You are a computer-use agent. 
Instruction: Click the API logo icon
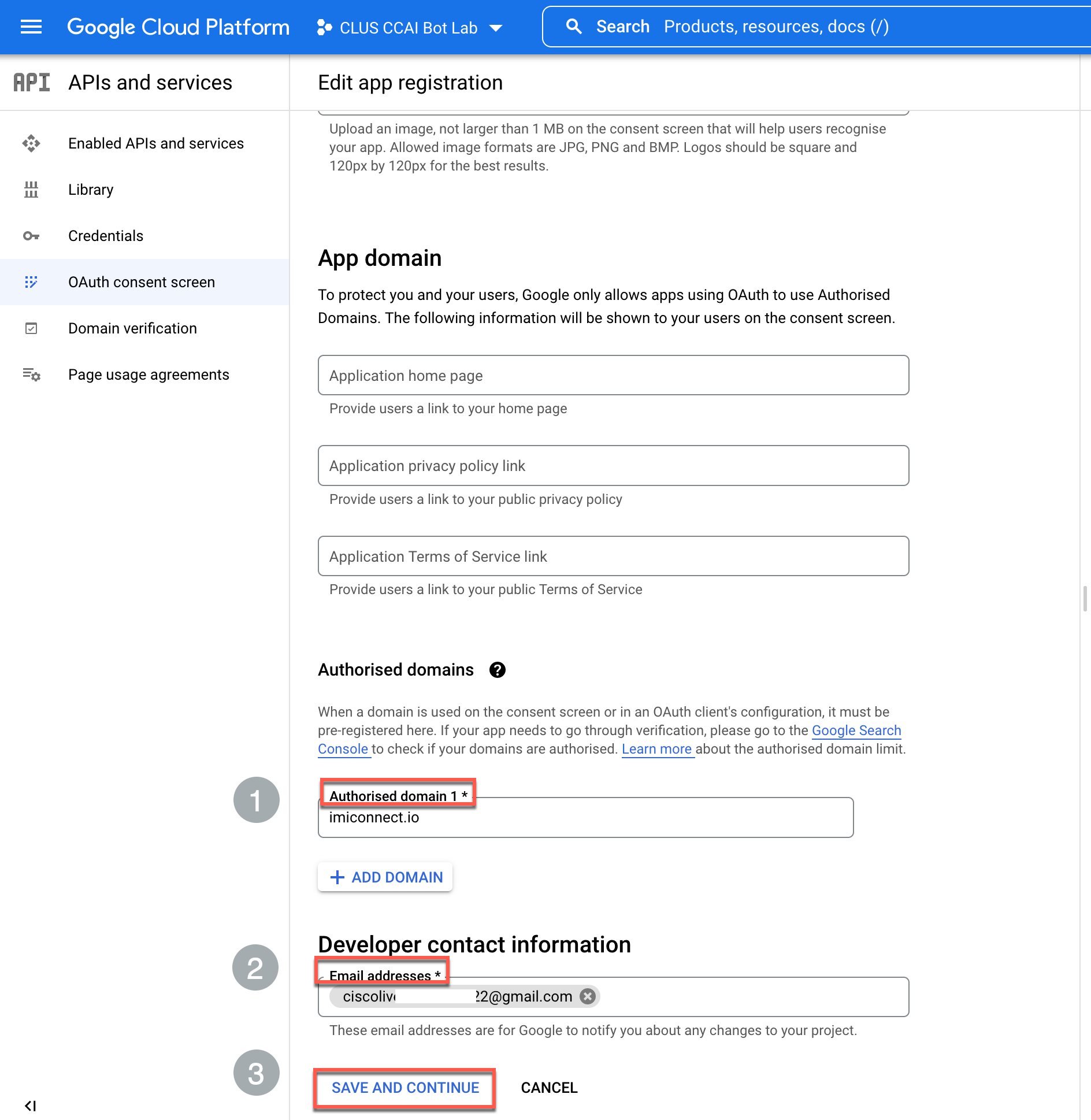(32, 83)
